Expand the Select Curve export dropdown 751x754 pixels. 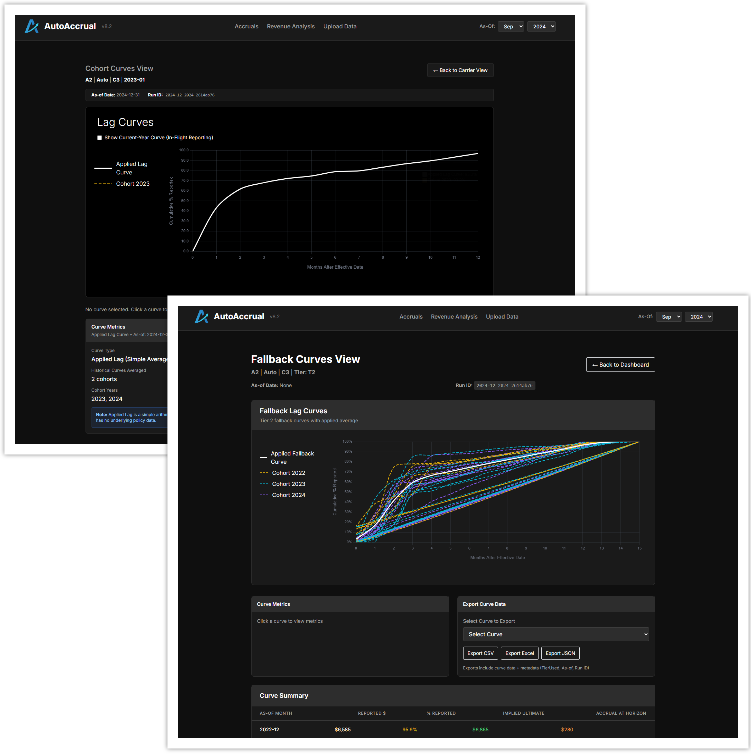[556, 634]
